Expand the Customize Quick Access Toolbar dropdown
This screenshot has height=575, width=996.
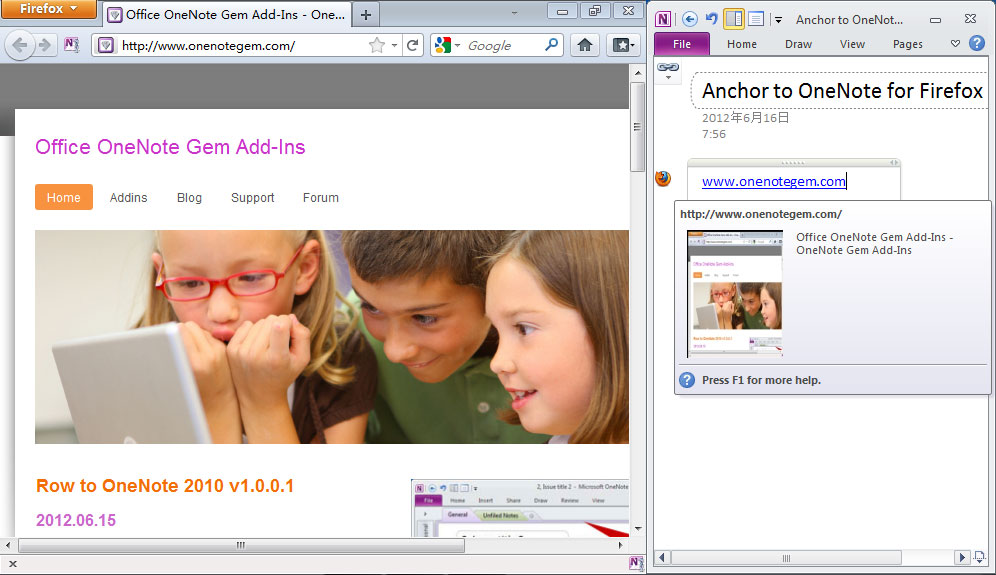778,20
